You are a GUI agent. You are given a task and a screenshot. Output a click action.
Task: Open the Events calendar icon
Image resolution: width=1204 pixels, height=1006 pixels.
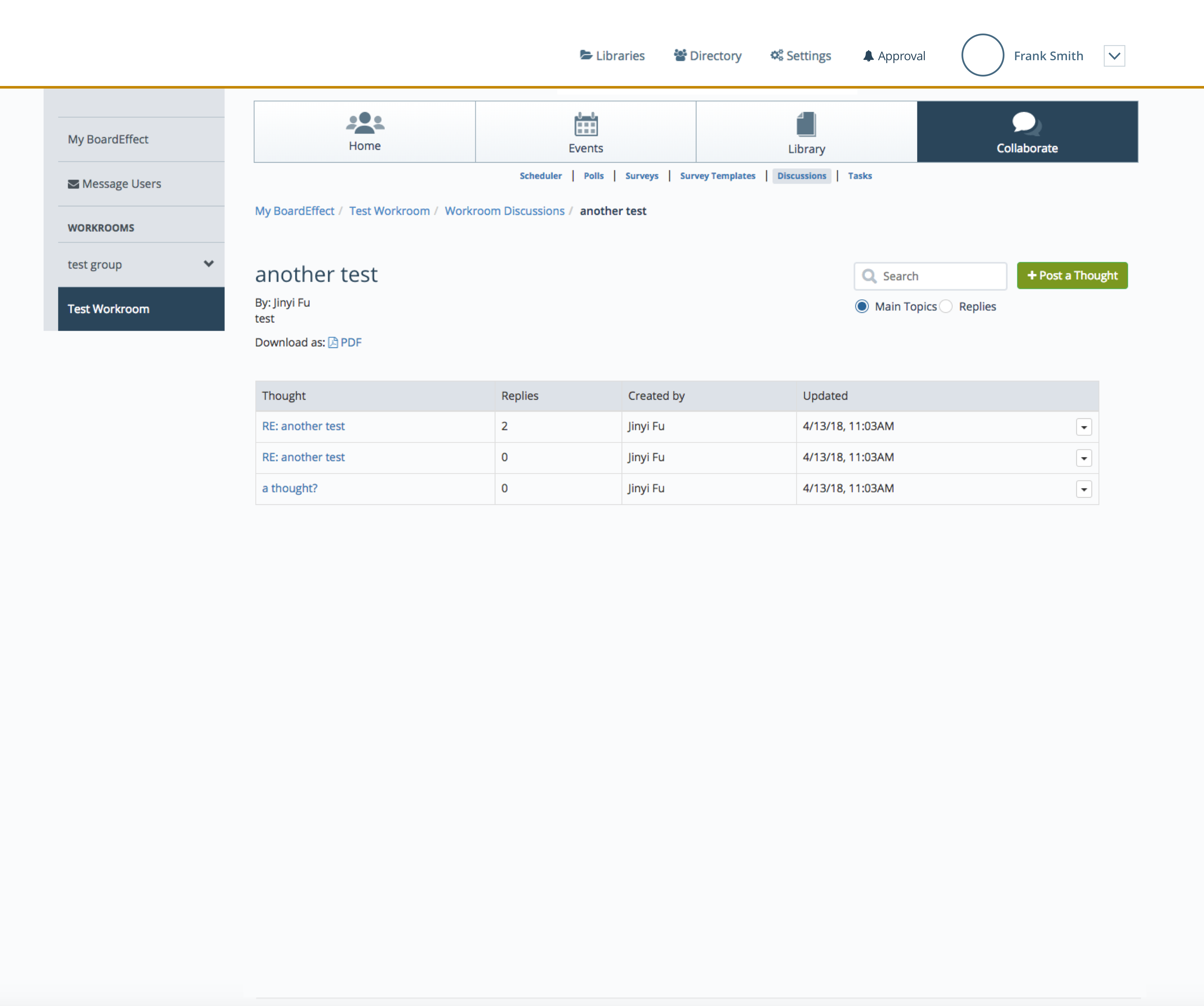[585, 124]
